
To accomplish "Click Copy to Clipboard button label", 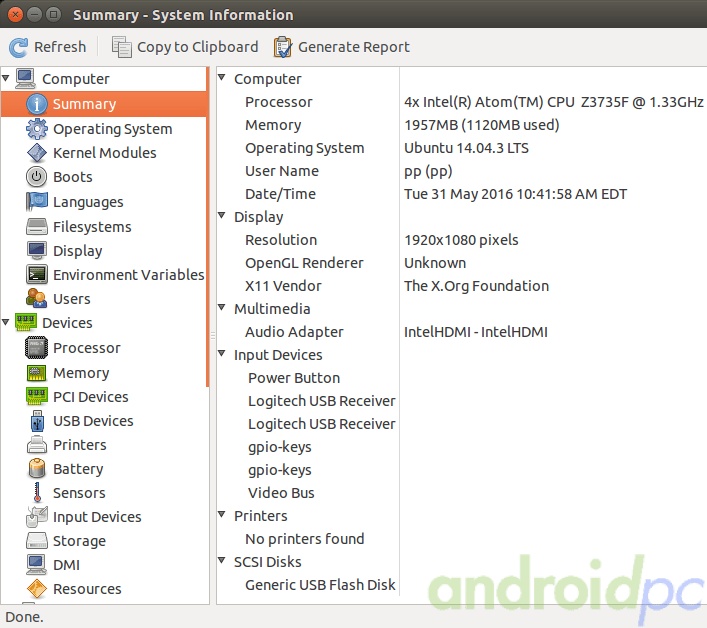I will [x=197, y=47].
